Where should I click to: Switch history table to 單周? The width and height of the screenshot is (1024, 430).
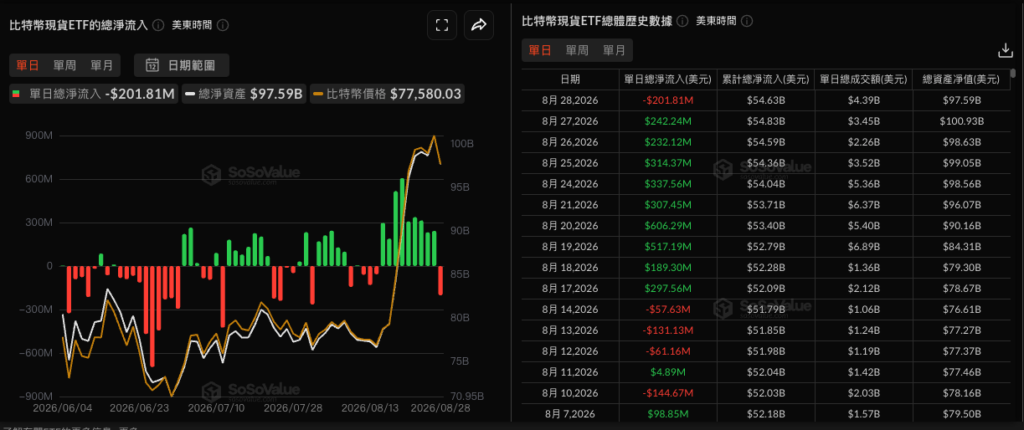(x=577, y=50)
